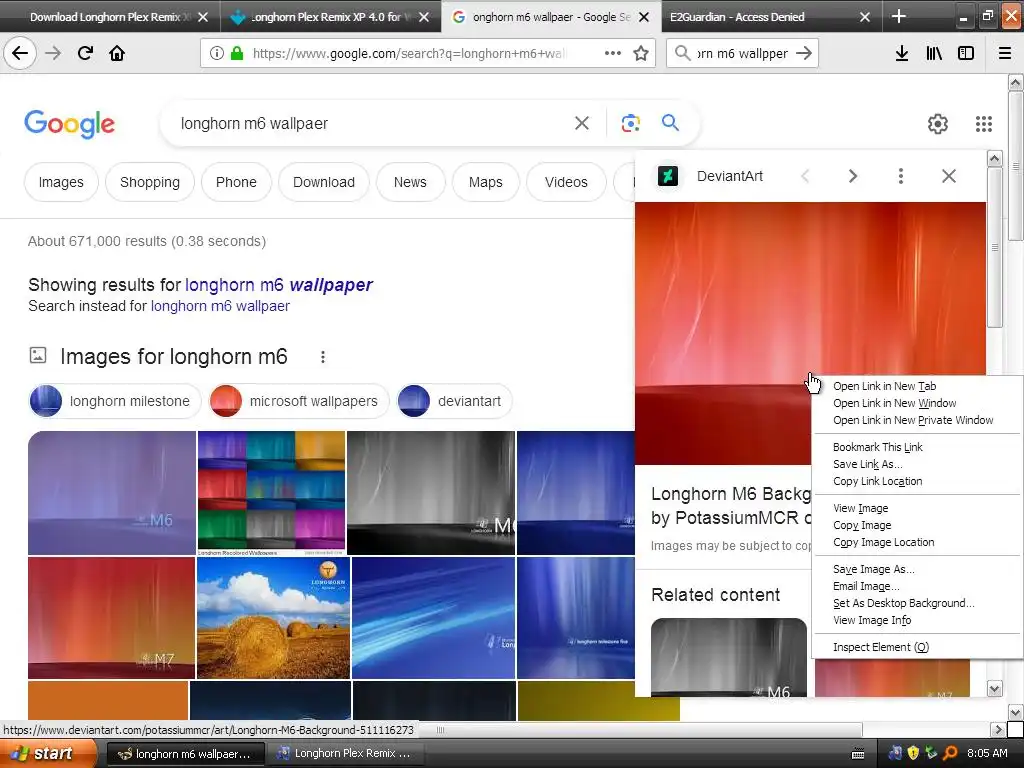Choose Open Link in New Tab

tap(884, 386)
